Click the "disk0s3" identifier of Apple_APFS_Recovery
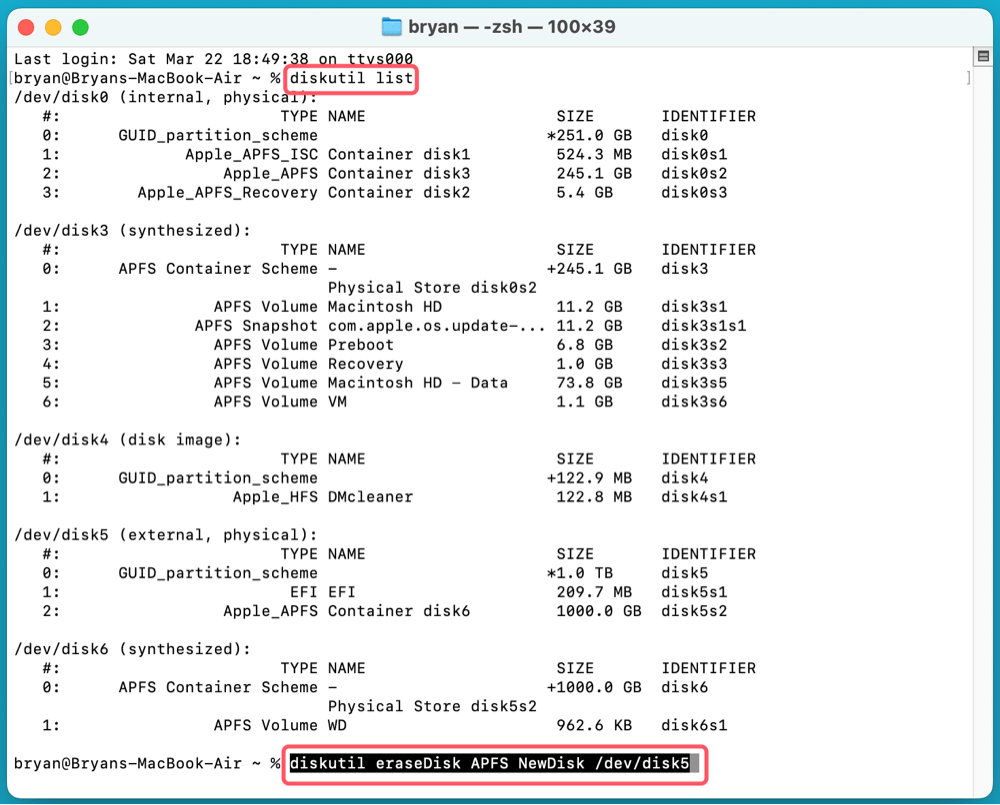Image resolution: width=1000 pixels, height=805 pixels. coord(694,192)
